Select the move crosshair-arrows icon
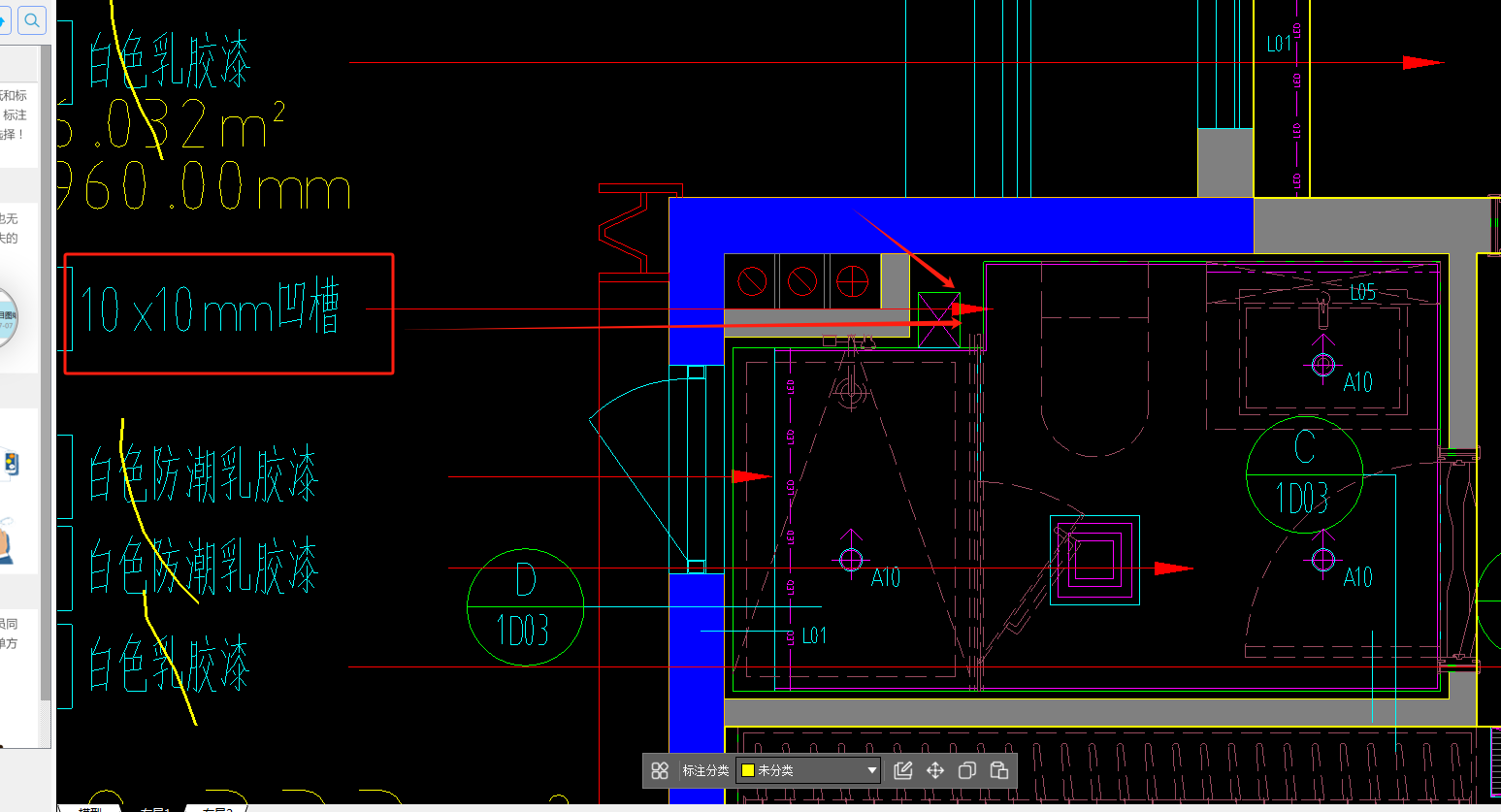The image size is (1501, 812). 935,770
